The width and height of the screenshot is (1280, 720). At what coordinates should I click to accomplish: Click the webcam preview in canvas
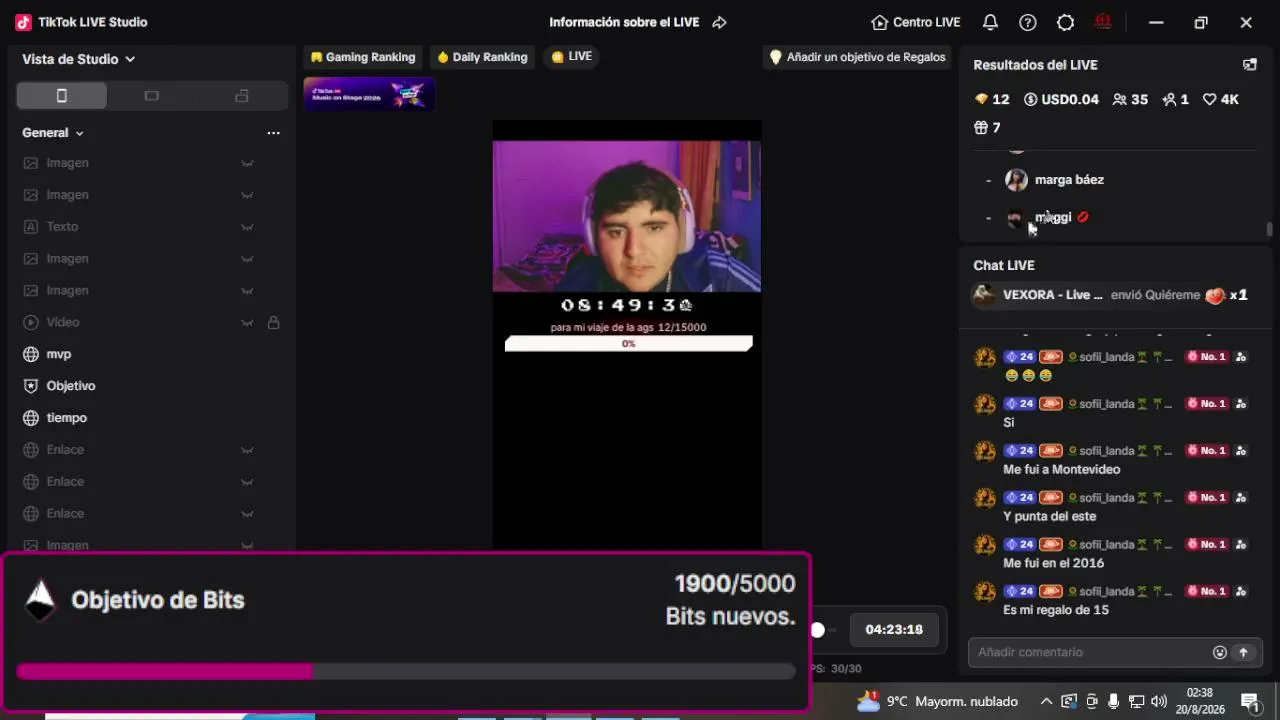coord(627,216)
